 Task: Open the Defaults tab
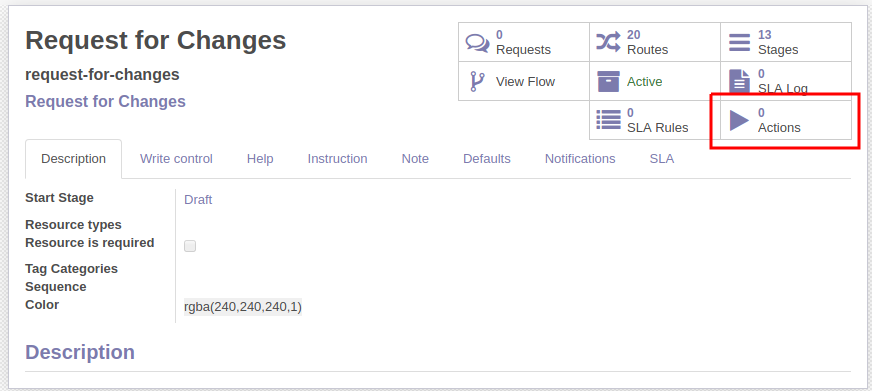[487, 159]
